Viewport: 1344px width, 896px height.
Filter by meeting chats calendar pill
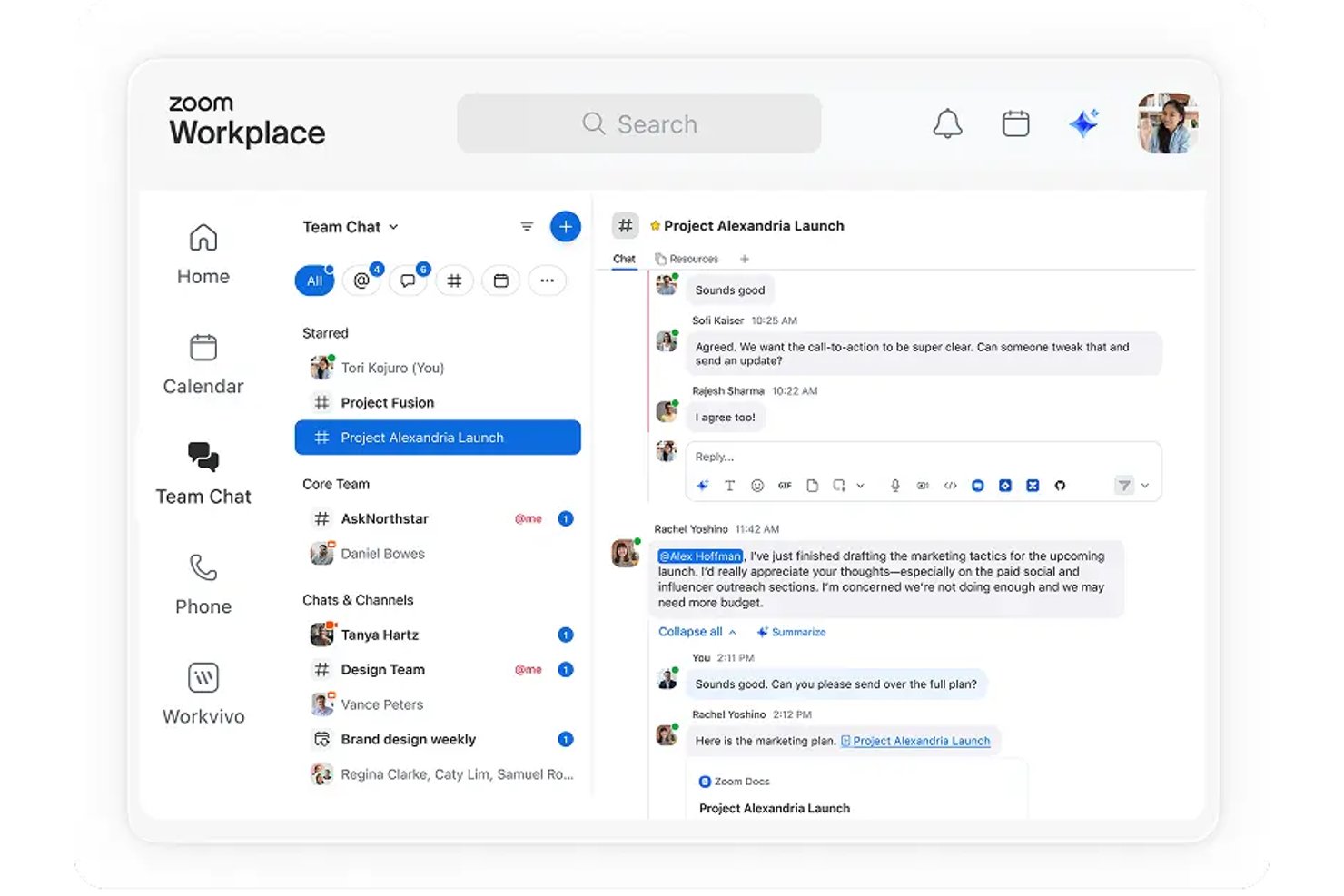[x=500, y=281]
